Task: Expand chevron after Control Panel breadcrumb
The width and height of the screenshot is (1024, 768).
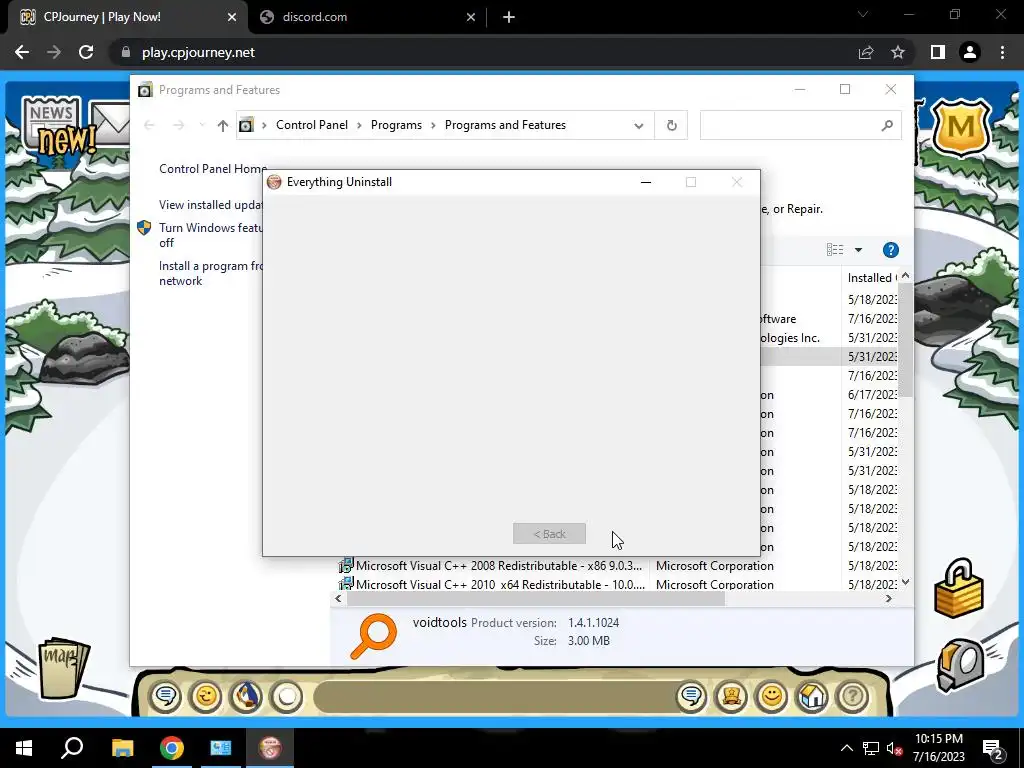Action: coord(359,125)
